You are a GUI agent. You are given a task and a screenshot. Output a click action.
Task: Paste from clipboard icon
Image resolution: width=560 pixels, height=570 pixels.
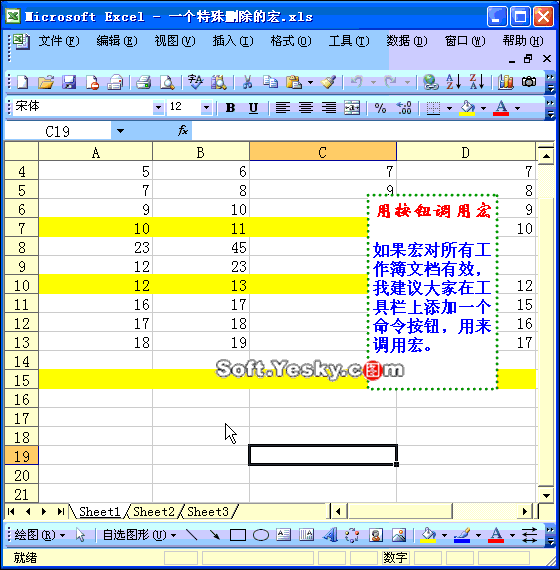(x=294, y=82)
